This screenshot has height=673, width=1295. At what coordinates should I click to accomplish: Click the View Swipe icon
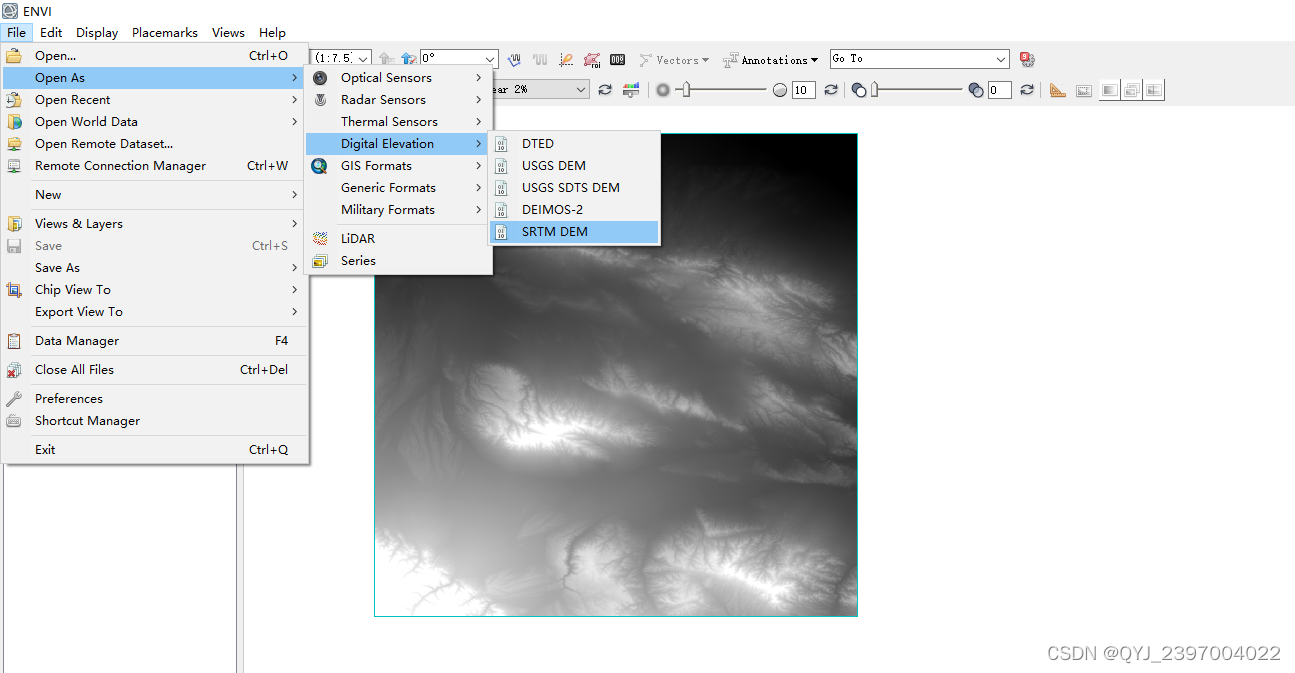[1155, 90]
